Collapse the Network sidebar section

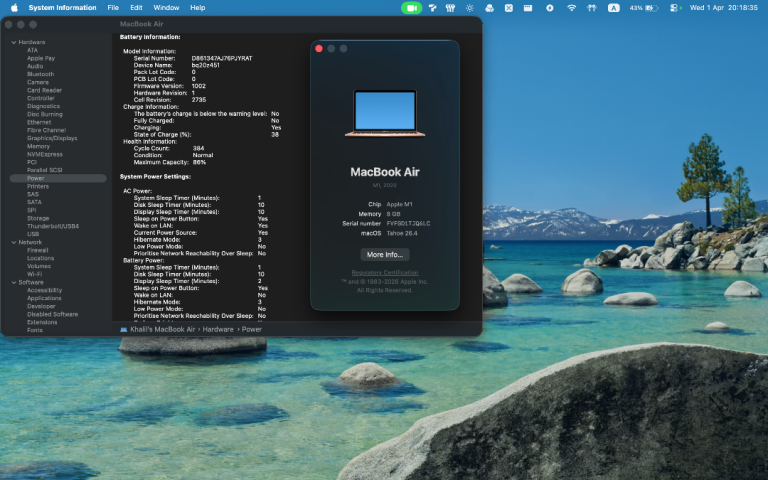point(13,242)
